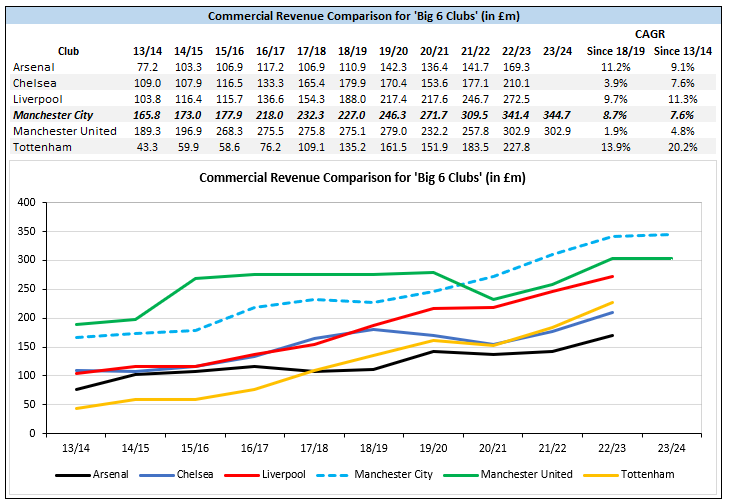The width and height of the screenshot is (730, 501).
Task: Click the Manchester United row label
Action: point(65,131)
